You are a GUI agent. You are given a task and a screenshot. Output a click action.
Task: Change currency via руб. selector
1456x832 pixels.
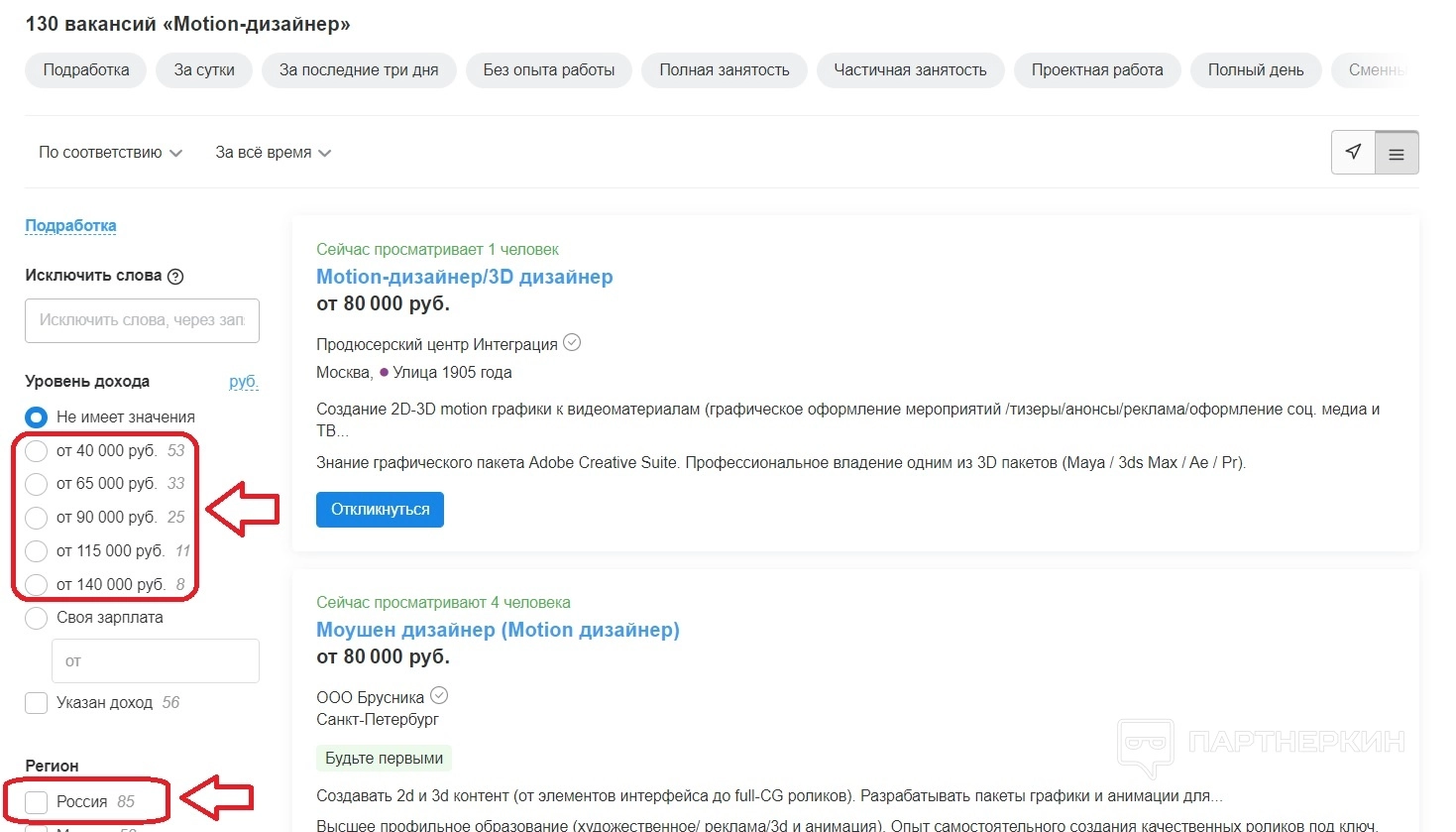point(243,382)
